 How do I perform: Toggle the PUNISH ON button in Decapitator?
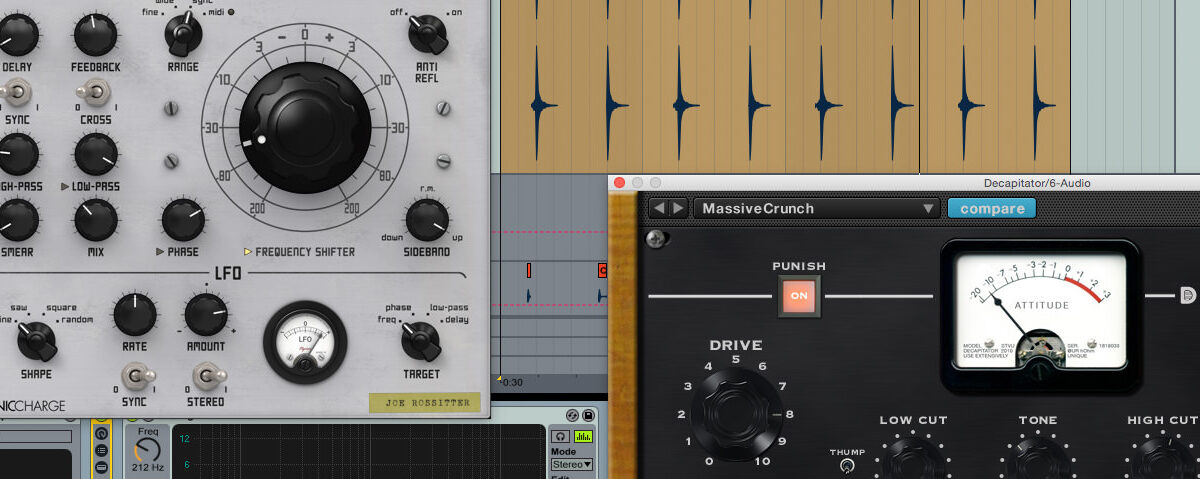(x=799, y=296)
